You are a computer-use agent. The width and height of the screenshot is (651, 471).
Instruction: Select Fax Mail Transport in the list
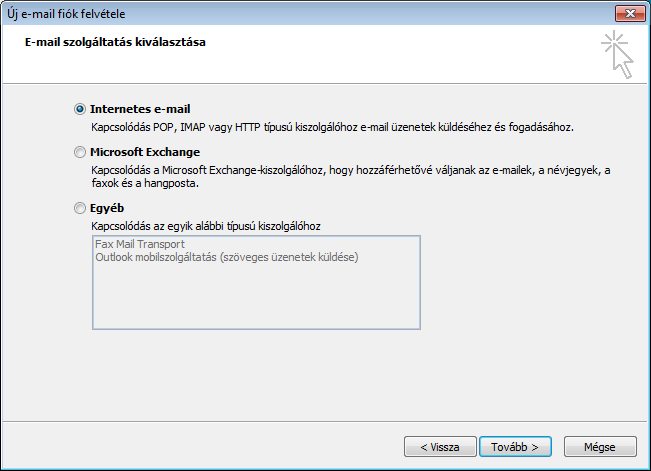(140, 244)
